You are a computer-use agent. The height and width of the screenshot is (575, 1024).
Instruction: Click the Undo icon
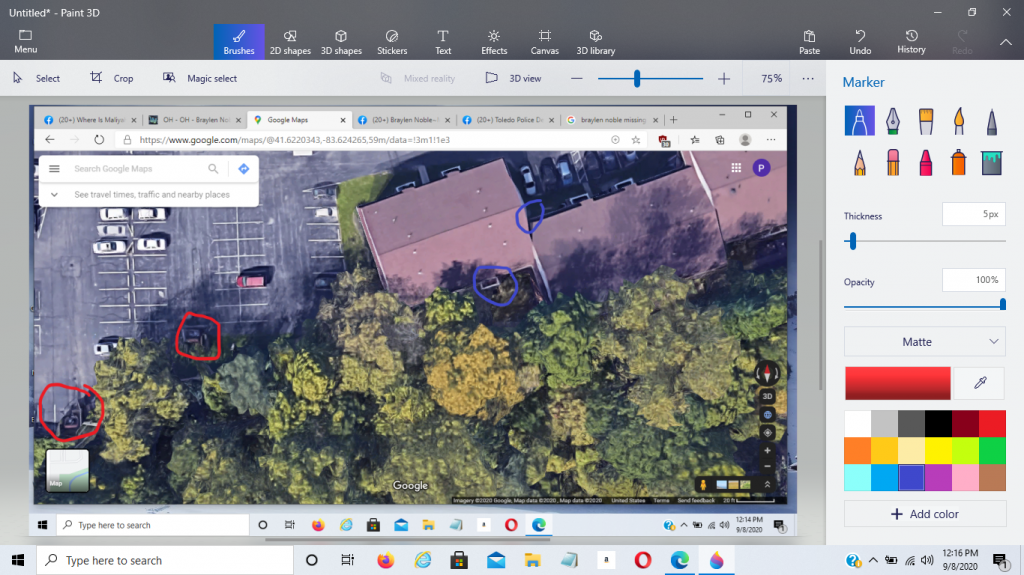tap(860, 41)
